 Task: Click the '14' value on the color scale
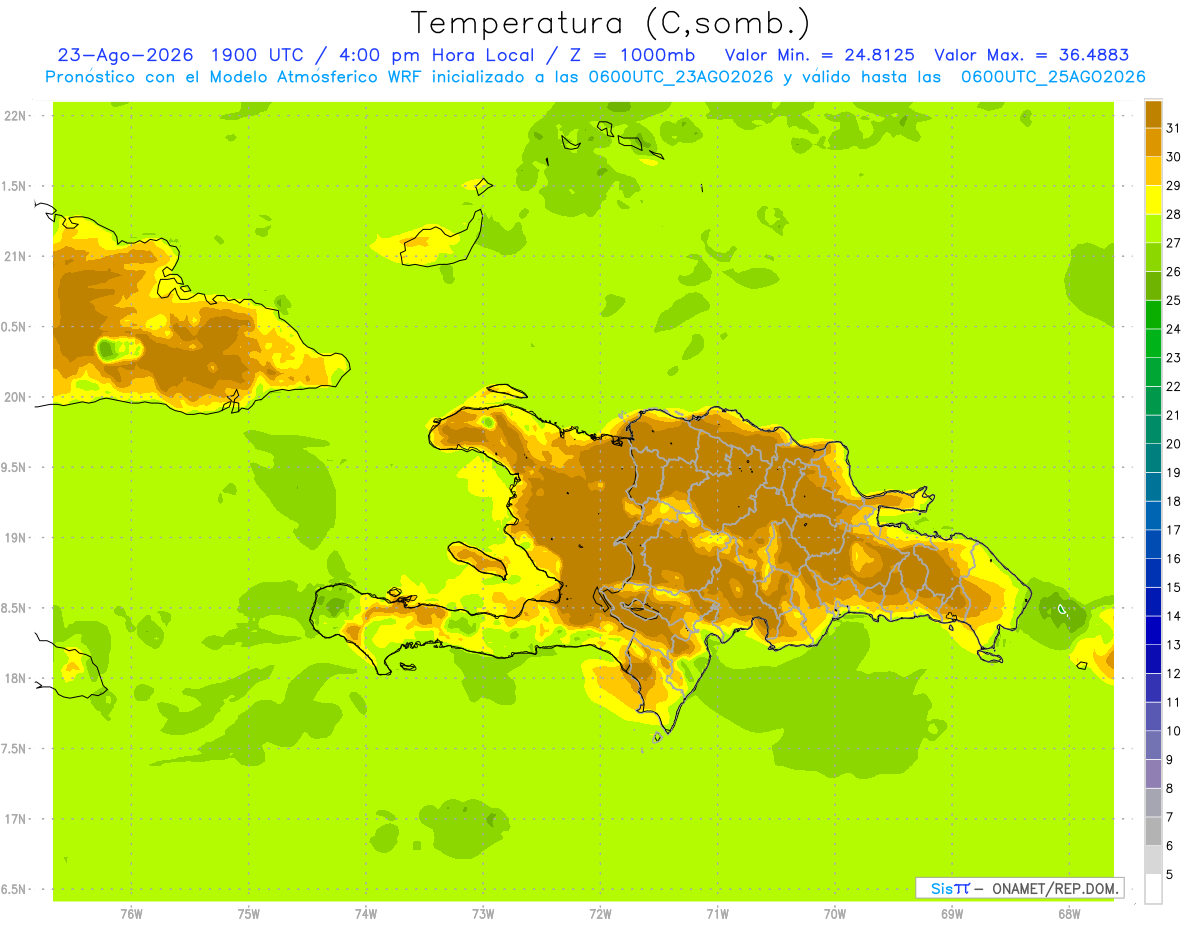[x=1174, y=616]
